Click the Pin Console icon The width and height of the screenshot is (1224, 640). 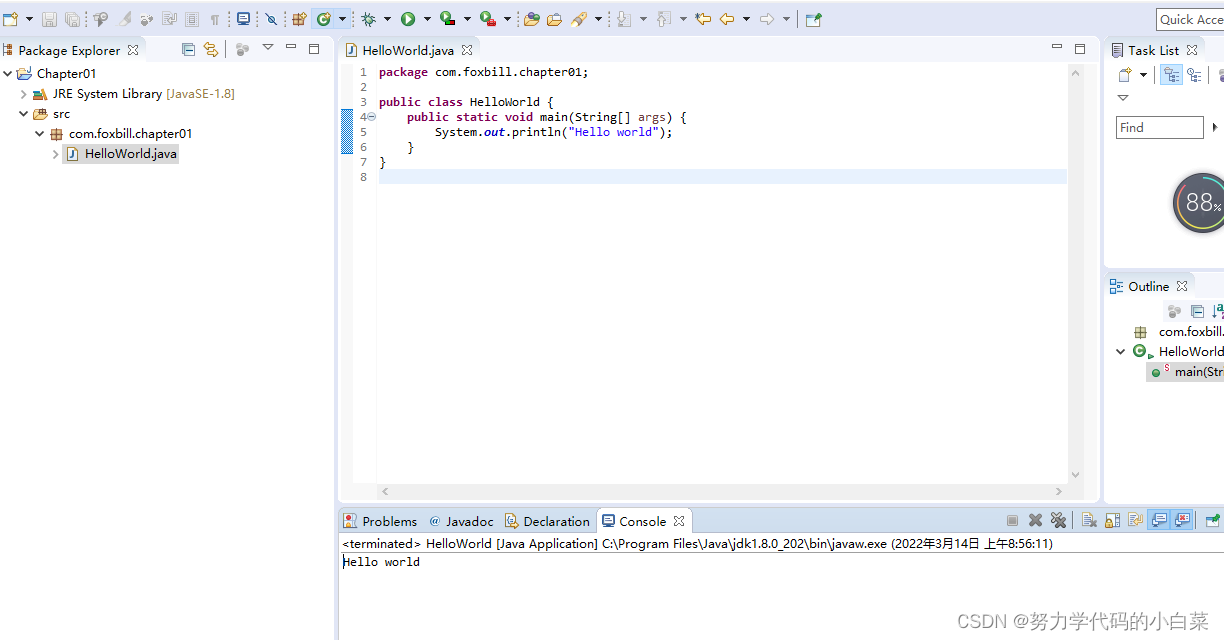pos(1212,520)
